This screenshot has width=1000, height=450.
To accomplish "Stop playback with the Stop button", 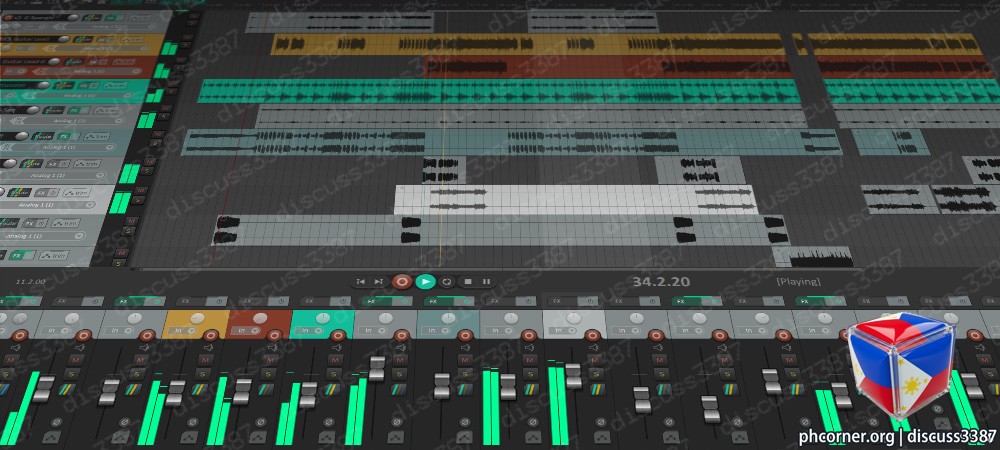I will pyautogui.click(x=467, y=281).
